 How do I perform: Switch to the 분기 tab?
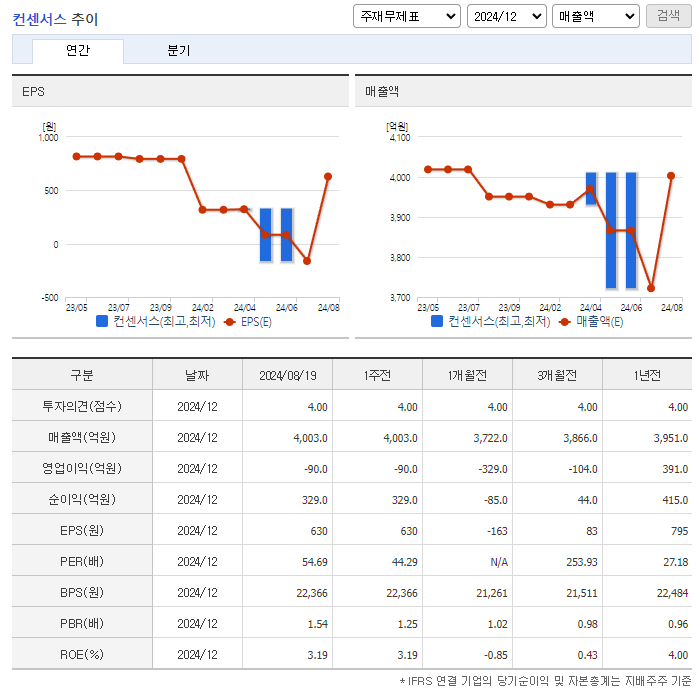pos(179,50)
